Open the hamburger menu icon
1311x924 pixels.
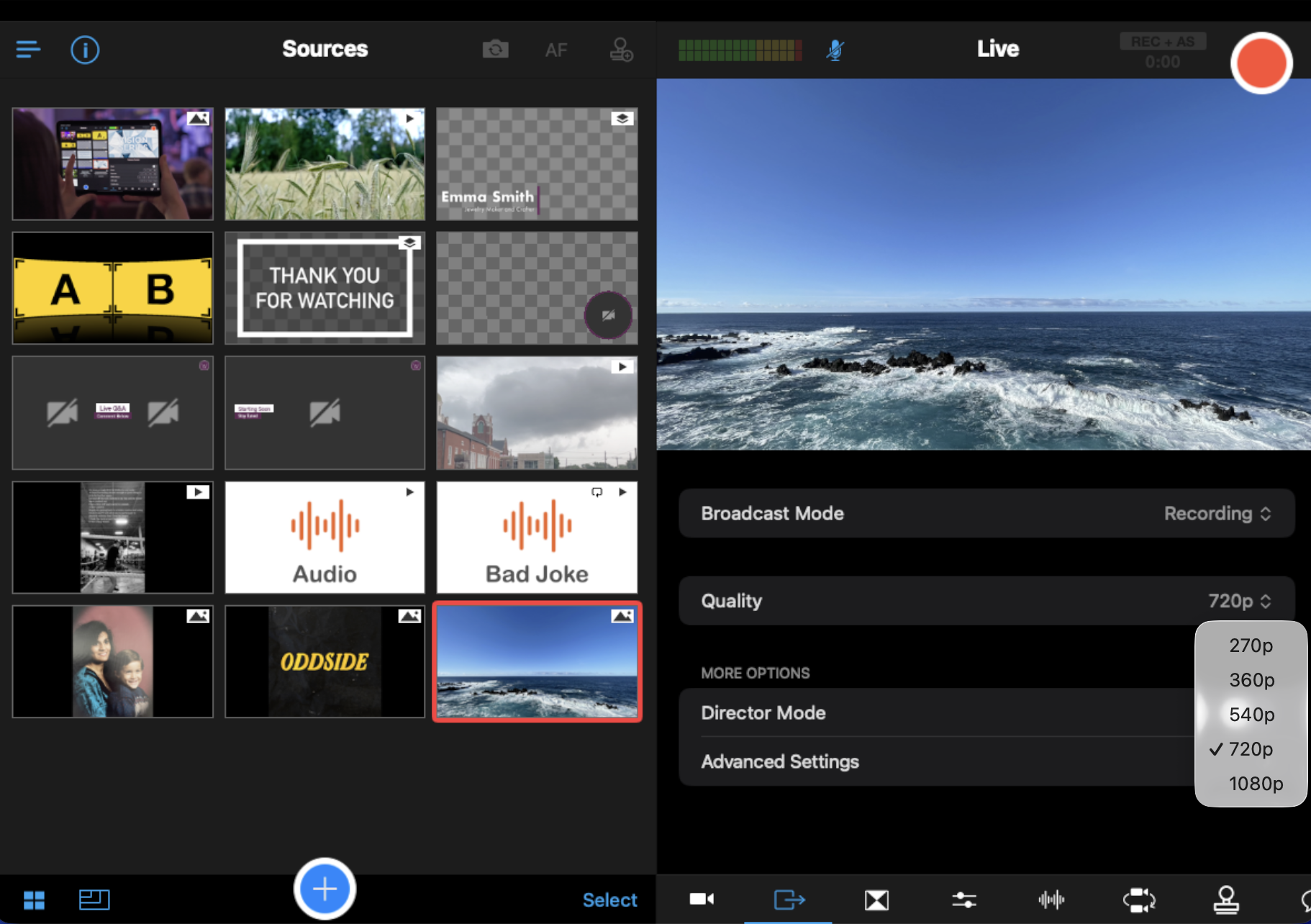point(28,50)
